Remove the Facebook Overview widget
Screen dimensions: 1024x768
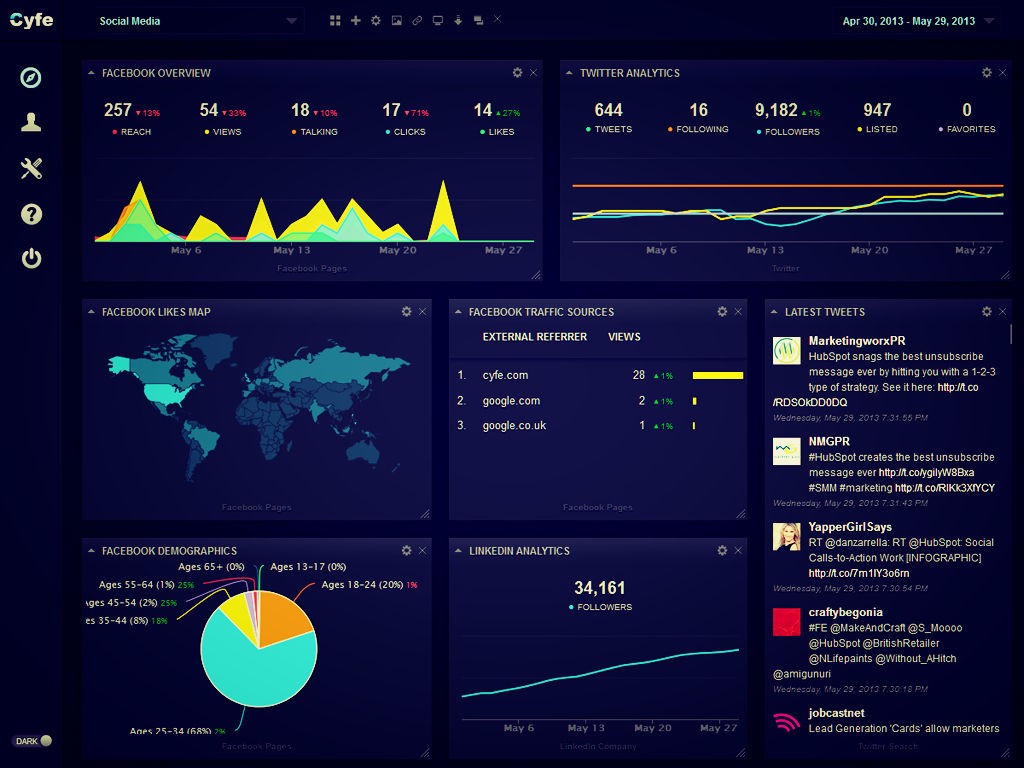pyautogui.click(x=534, y=72)
